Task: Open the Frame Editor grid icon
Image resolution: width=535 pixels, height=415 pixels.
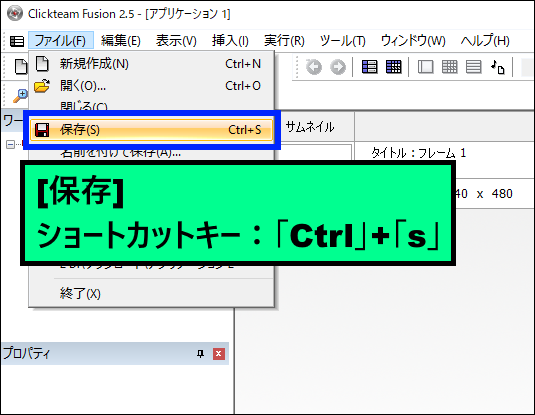Action: click(394, 67)
